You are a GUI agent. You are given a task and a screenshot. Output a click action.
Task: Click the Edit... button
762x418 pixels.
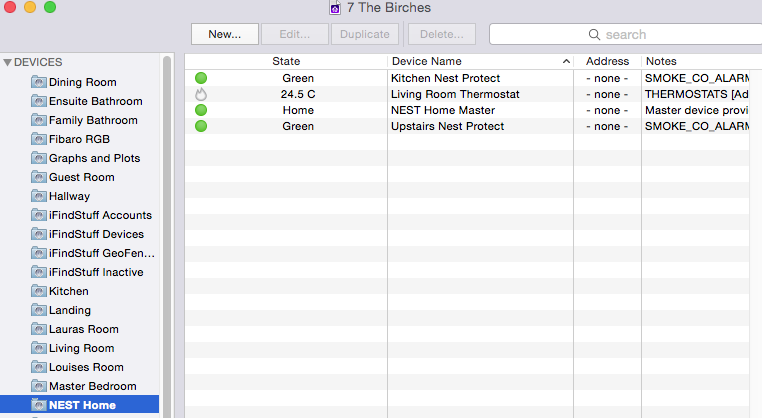coord(294,34)
